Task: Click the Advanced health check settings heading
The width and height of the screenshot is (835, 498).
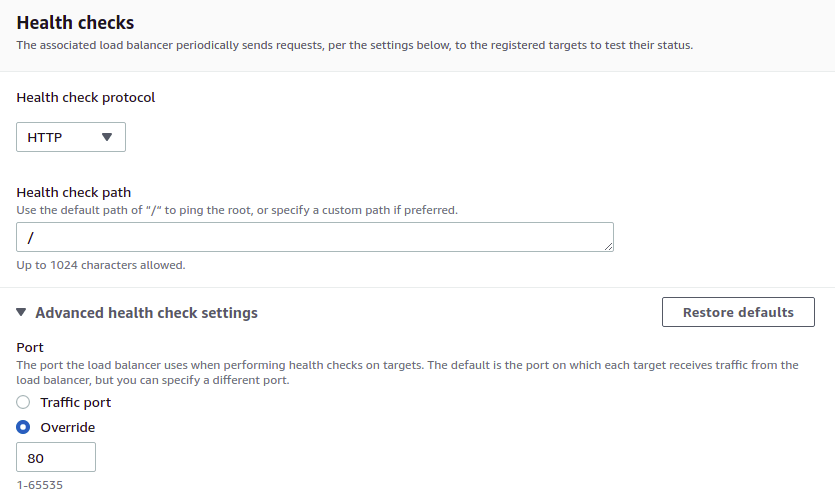Action: click(146, 313)
